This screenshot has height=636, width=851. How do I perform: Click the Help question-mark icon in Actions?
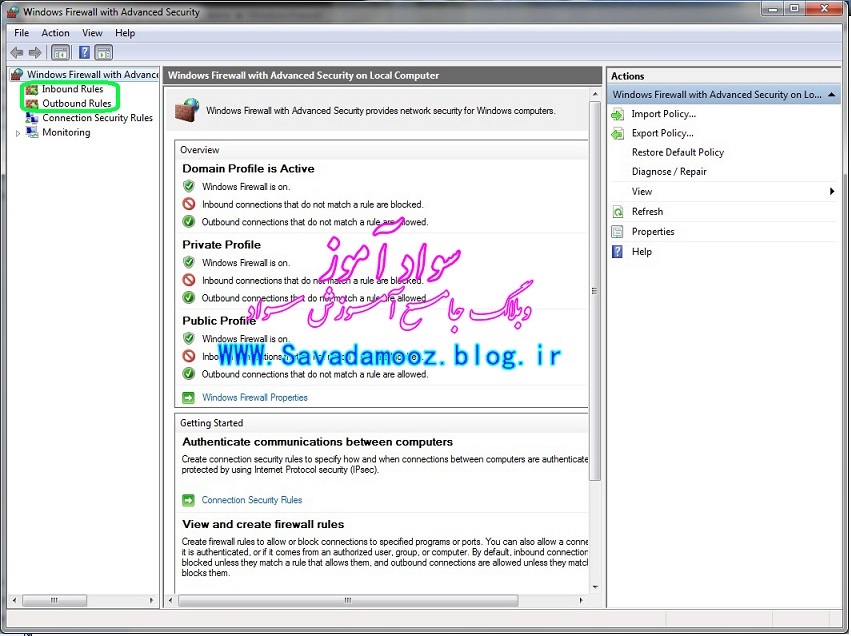[618, 252]
